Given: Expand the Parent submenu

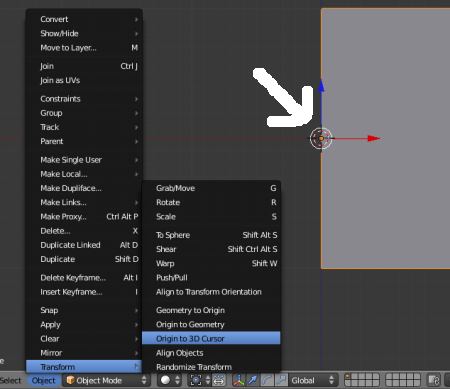Looking at the screenshot, I should (84, 141).
